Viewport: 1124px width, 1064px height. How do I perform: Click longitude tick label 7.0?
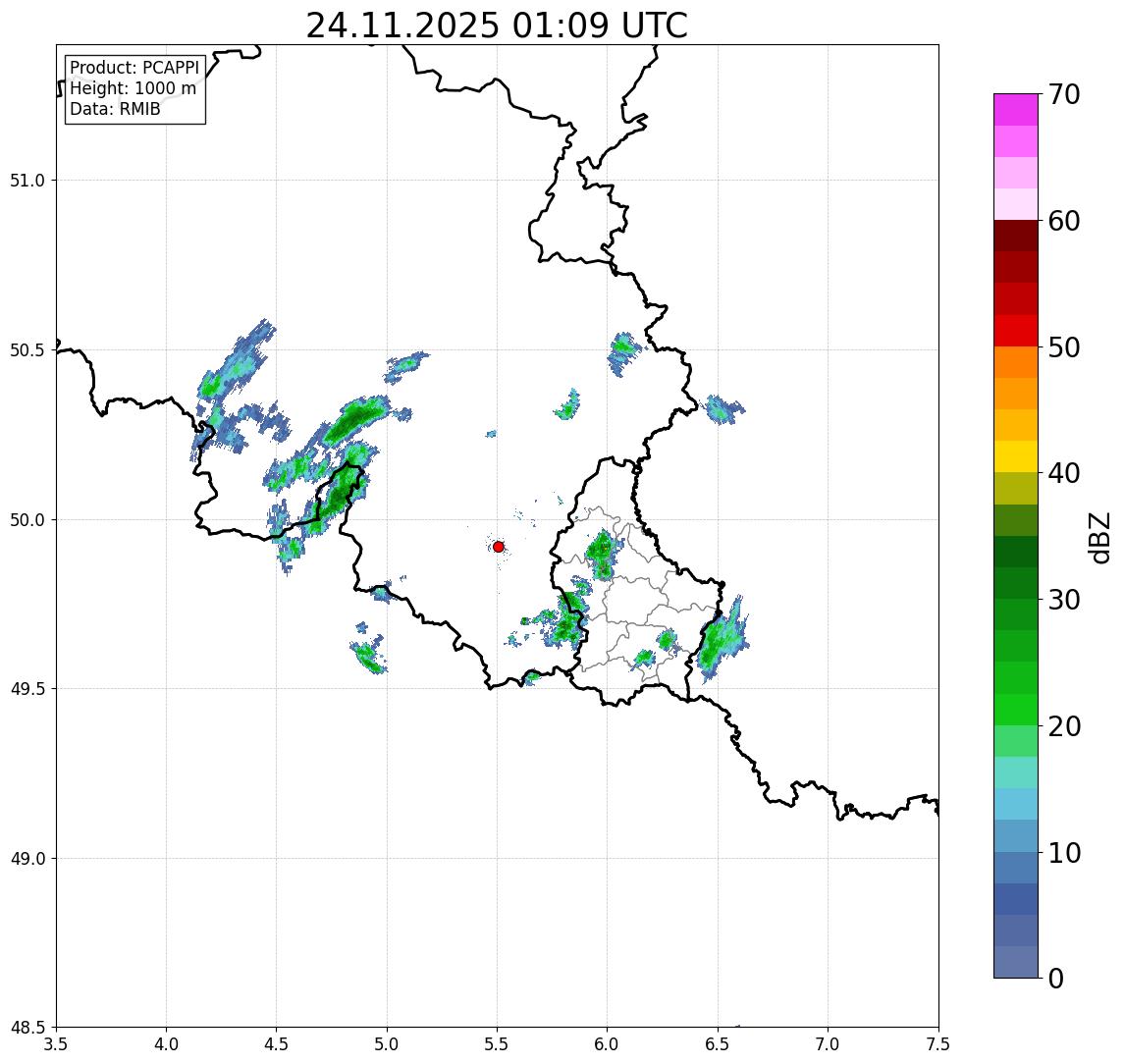828,1044
